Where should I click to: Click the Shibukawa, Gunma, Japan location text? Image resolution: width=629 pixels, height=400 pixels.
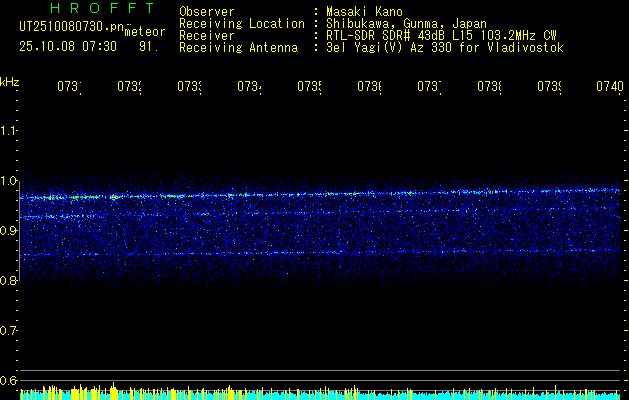click(404, 23)
